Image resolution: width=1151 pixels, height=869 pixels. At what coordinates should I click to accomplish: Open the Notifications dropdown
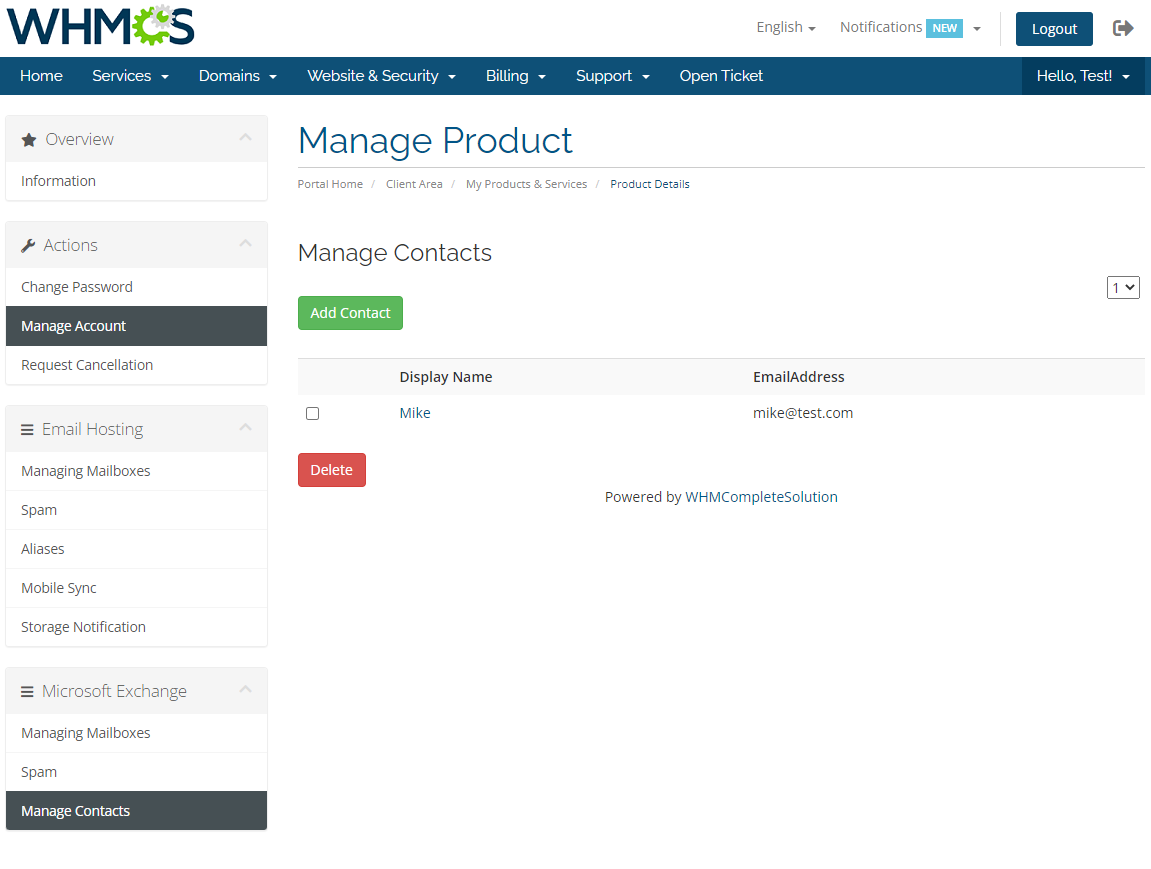click(x=910, y=27)
